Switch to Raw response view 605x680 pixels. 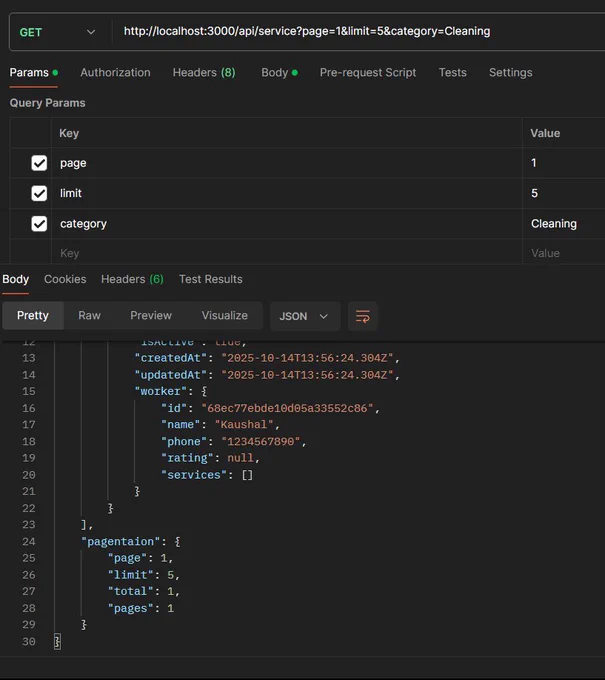coord(89,316)
